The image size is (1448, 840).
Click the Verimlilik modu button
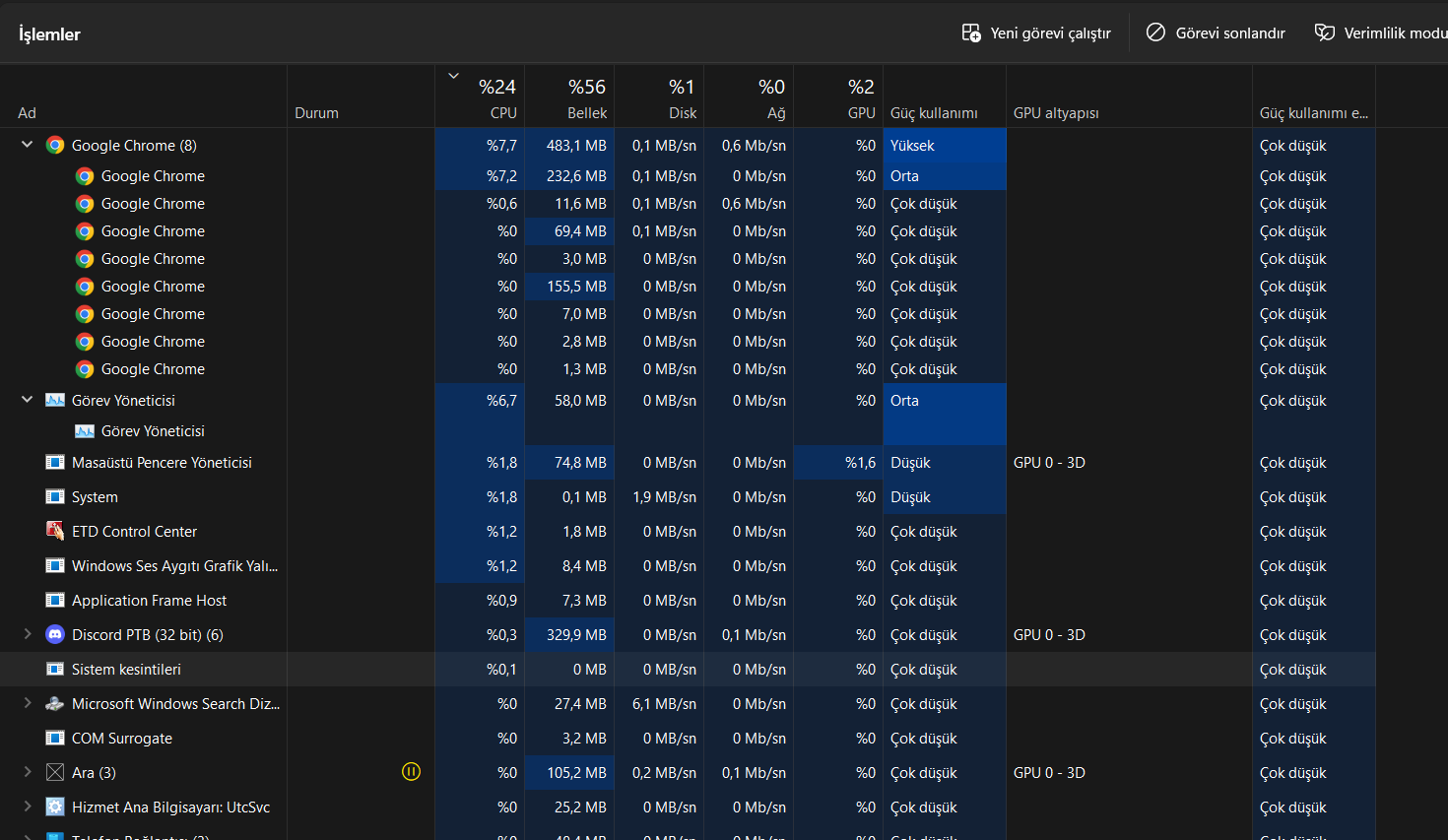[1381, 33]
